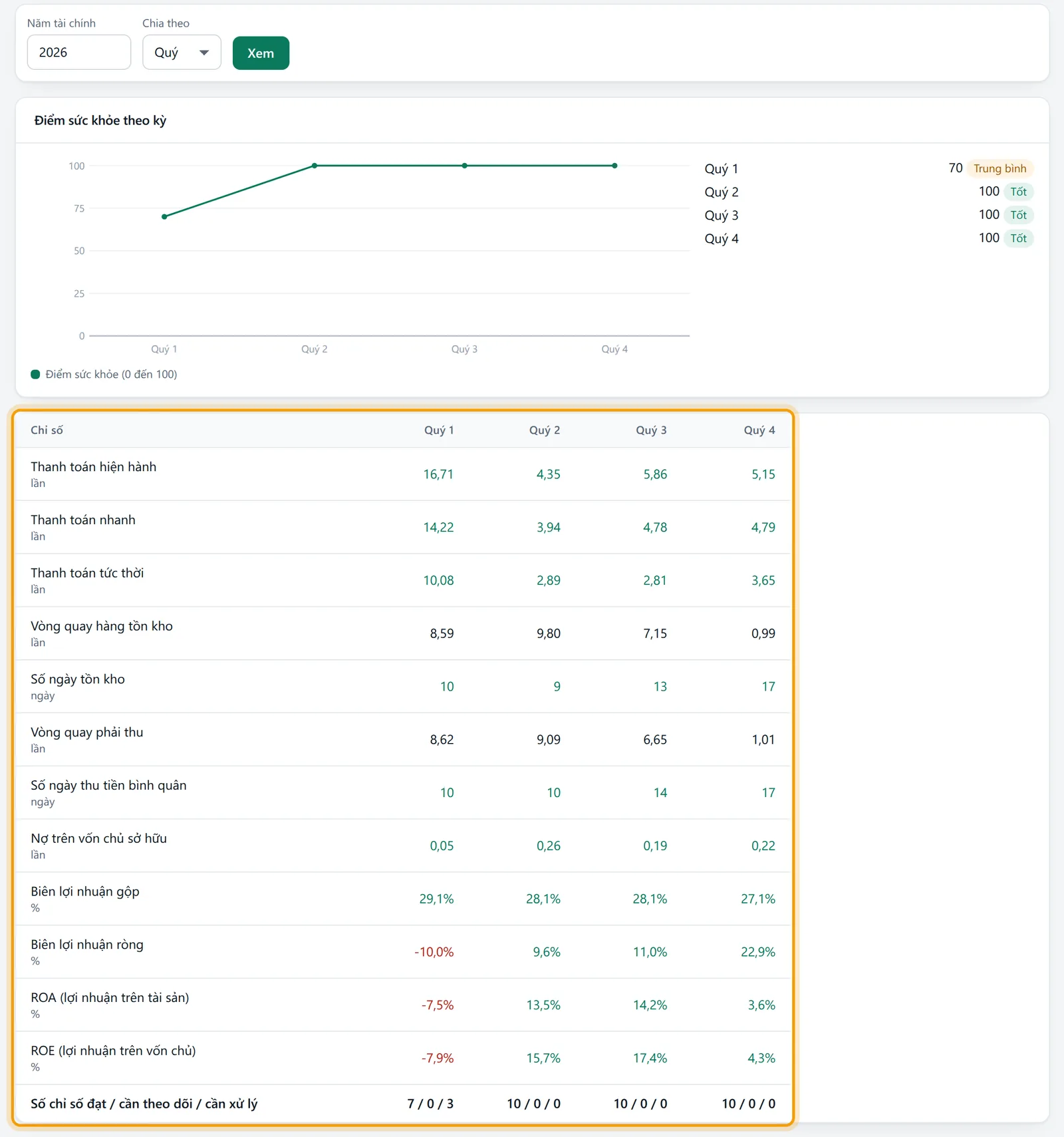Click the Chỉ số column header
The width and height of the screenshot is (1064, 1137).
(47, 430)
